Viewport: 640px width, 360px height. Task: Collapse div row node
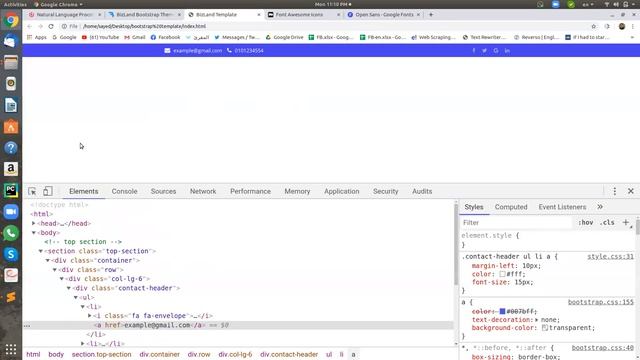tap(54, 270)
